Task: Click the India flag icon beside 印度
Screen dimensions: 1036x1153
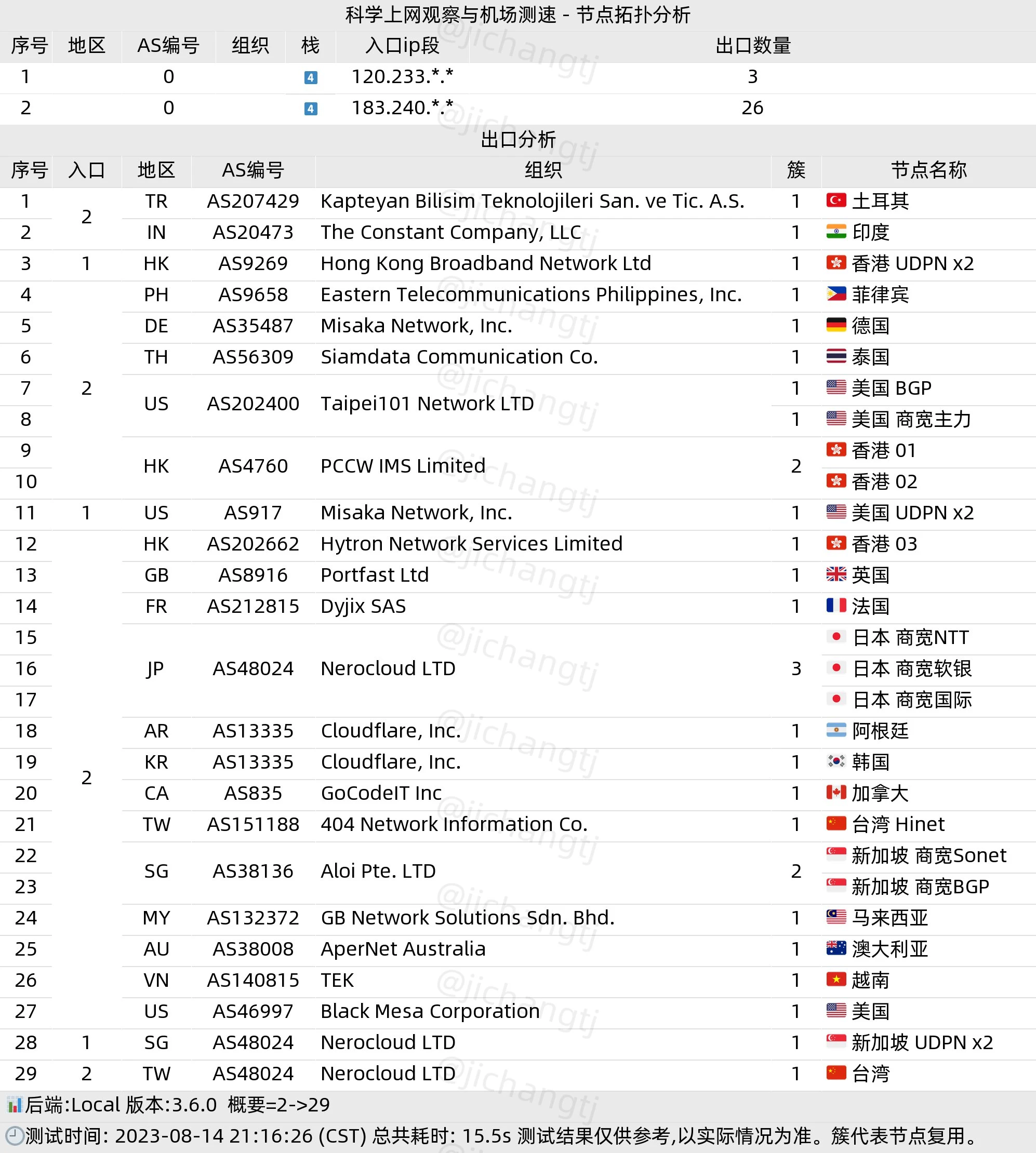Action: pos(835,232)
